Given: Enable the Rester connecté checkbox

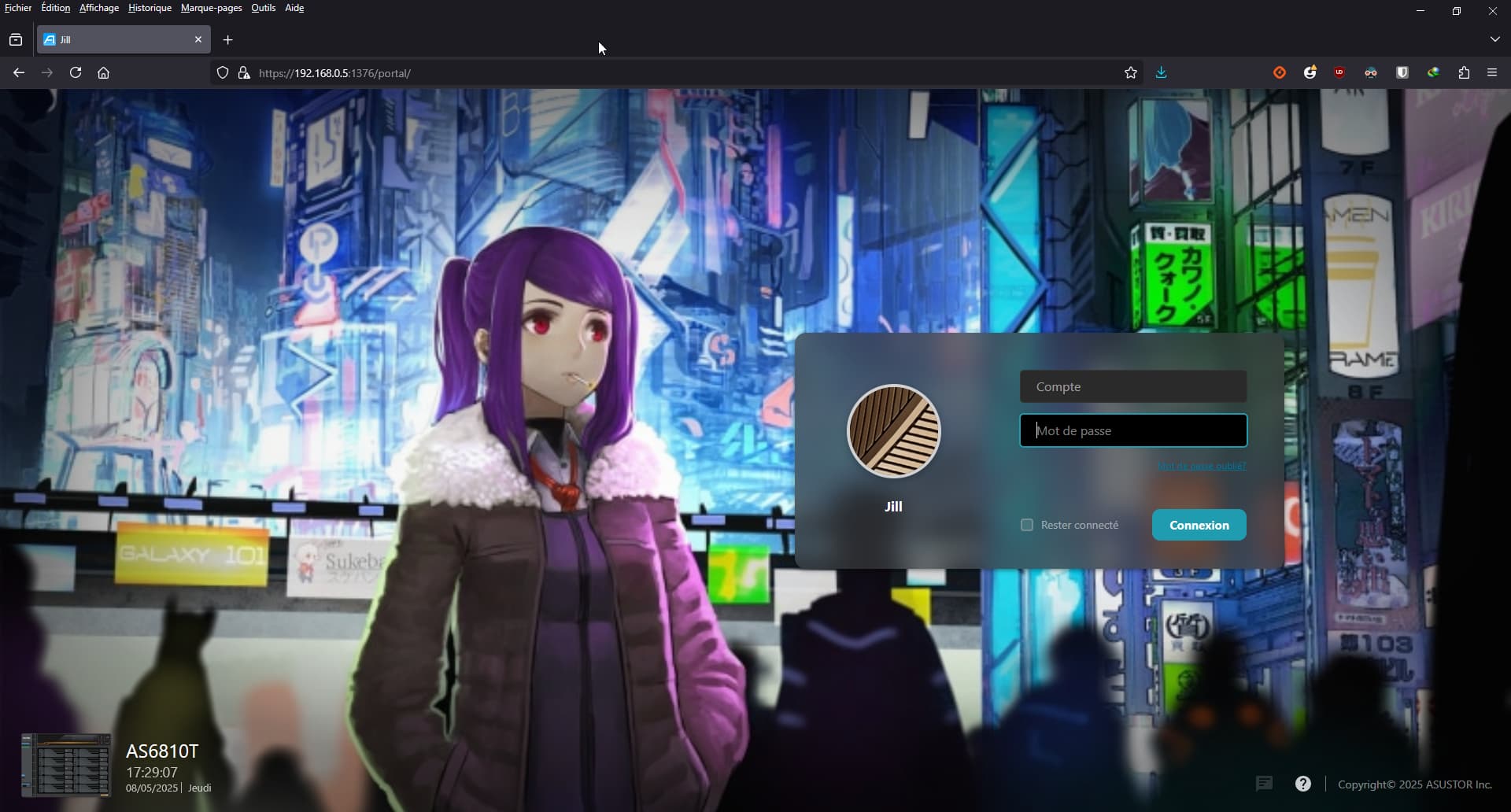Looking at the screenshot, I should coord(1027,525).
